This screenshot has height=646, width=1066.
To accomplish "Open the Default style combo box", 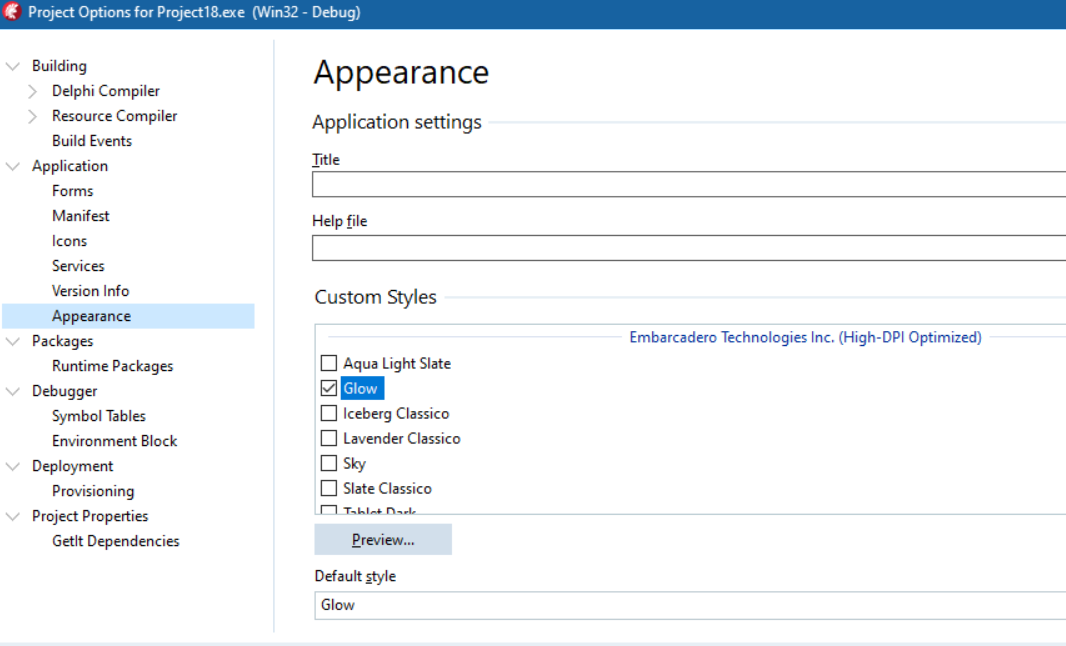I will pyautogui.click(x=690, y=605).
